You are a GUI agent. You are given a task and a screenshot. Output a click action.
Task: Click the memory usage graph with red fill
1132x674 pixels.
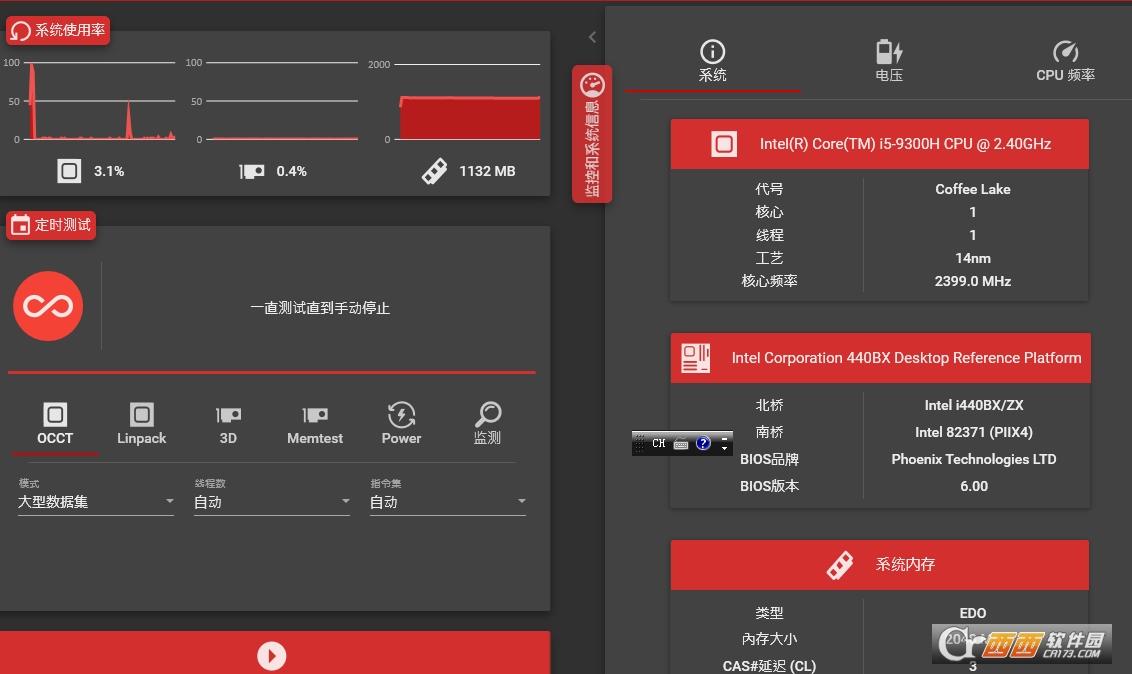click(x=466, y=102)
